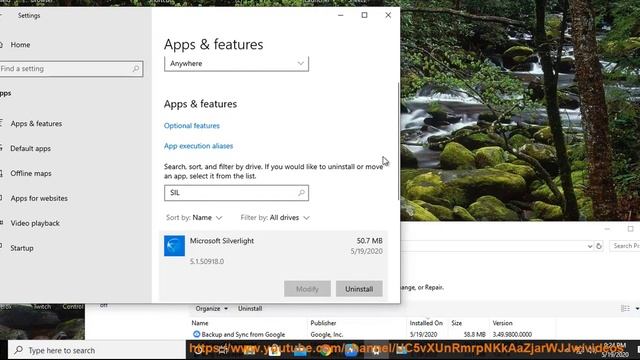Image resolution: width=640 pixels, height=360 pixels.
Task: Sort by the Name column header
Action: [200, 323]
